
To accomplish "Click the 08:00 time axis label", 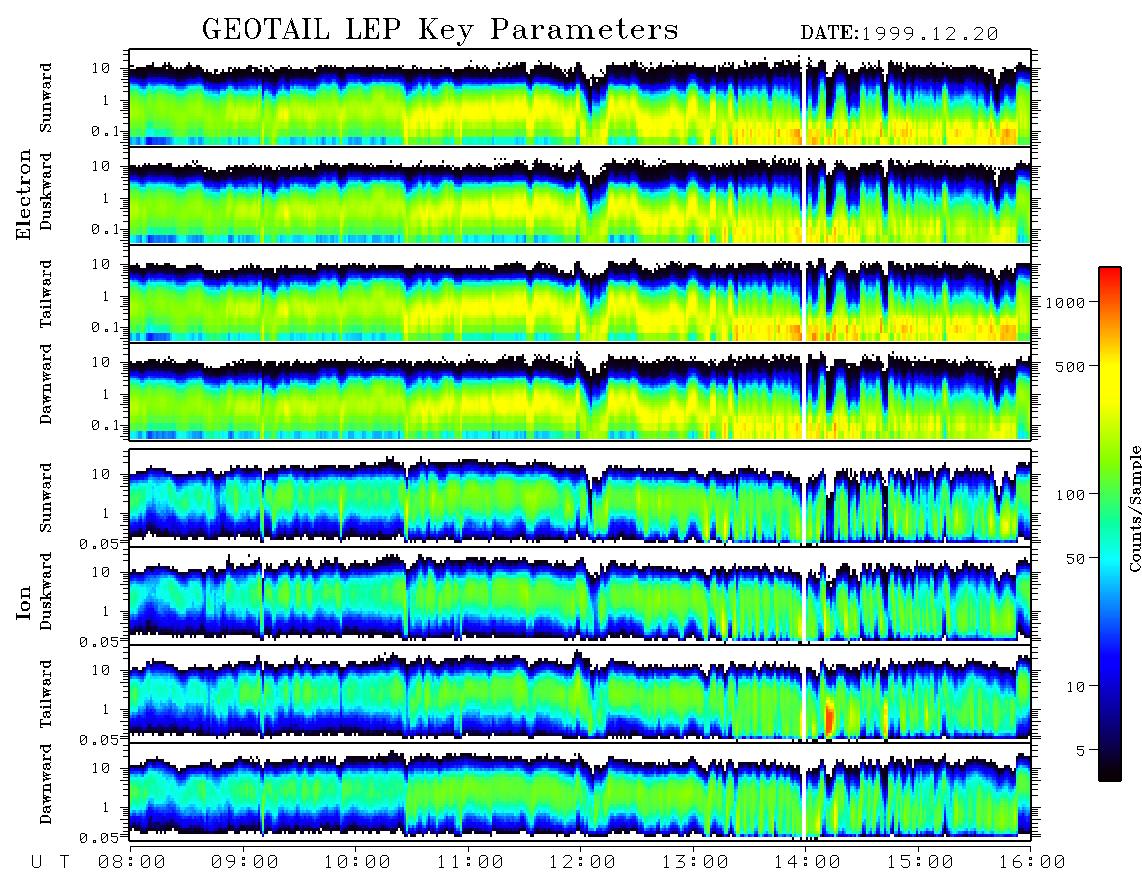I will [x=132, y=862].
